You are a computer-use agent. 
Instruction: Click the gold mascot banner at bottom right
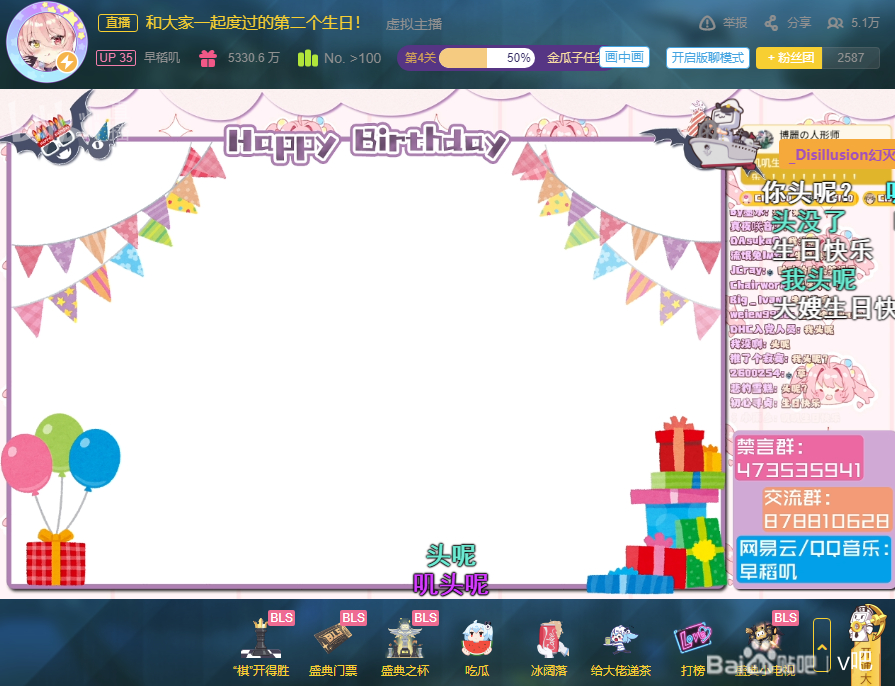tap(865, 645)
